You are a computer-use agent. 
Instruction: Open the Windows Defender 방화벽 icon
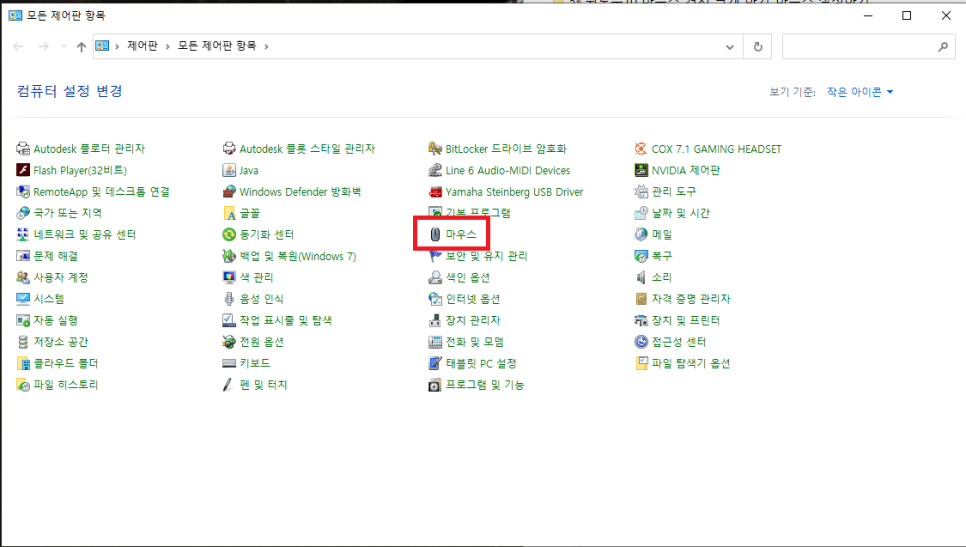click(x=229, y=192)
